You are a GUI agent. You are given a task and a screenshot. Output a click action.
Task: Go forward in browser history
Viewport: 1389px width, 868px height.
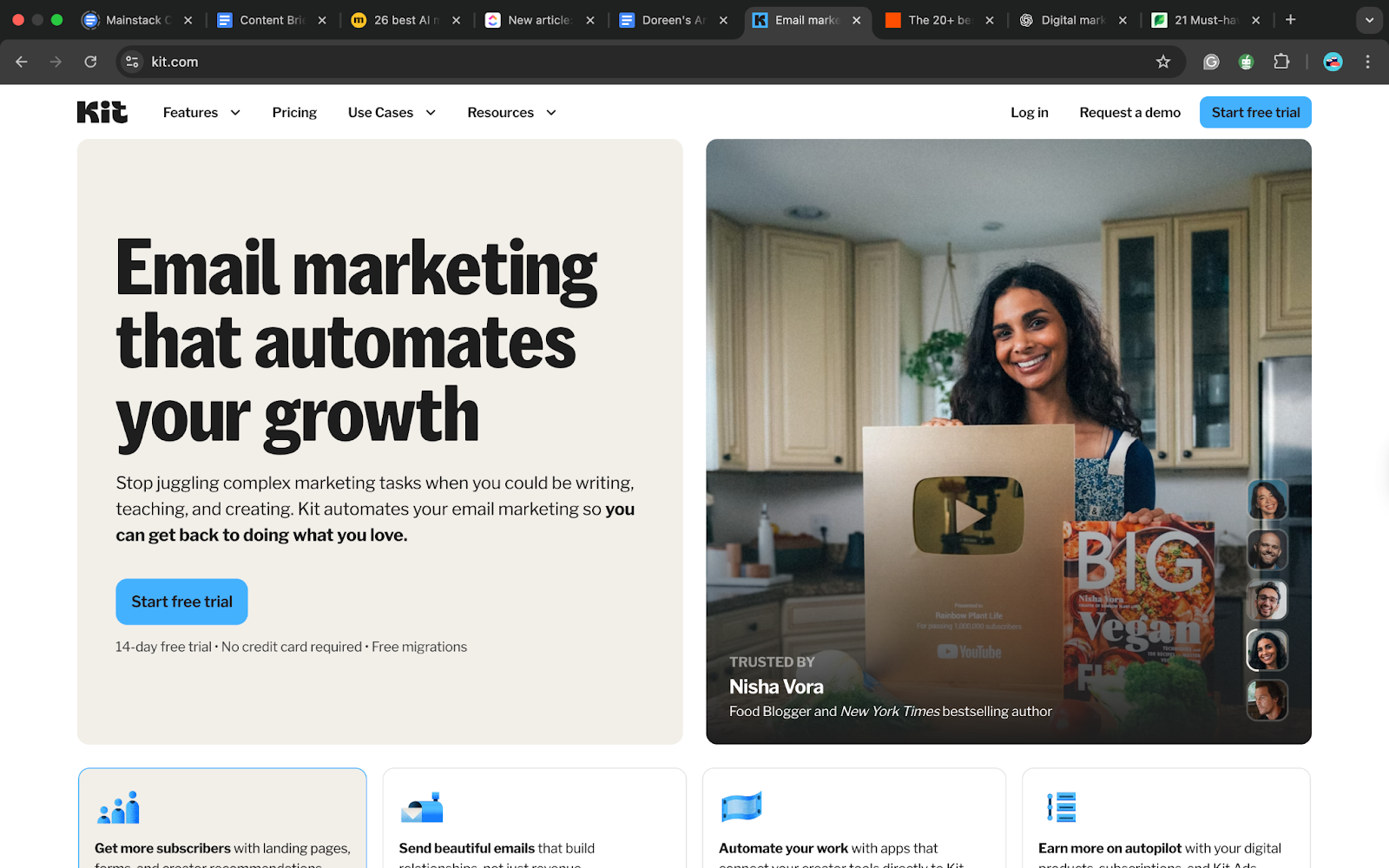tap(56, 62)
